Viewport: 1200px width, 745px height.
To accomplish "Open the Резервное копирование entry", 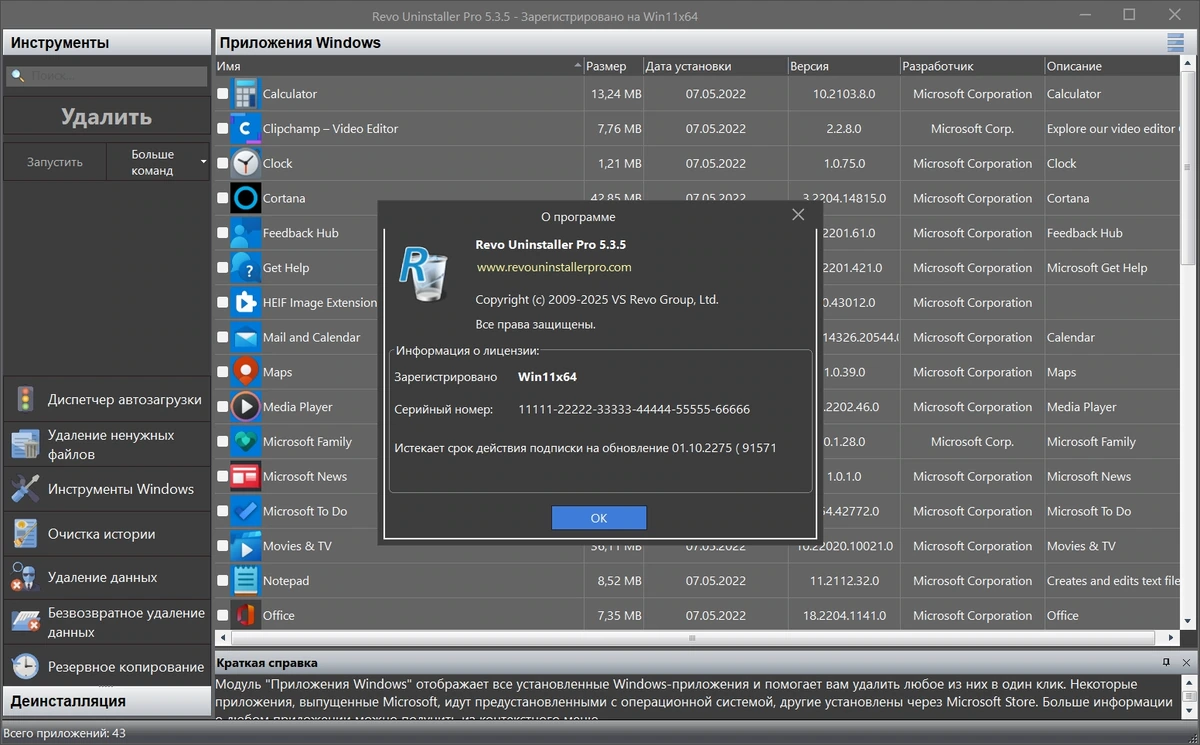I will click(x=106, y=666).
